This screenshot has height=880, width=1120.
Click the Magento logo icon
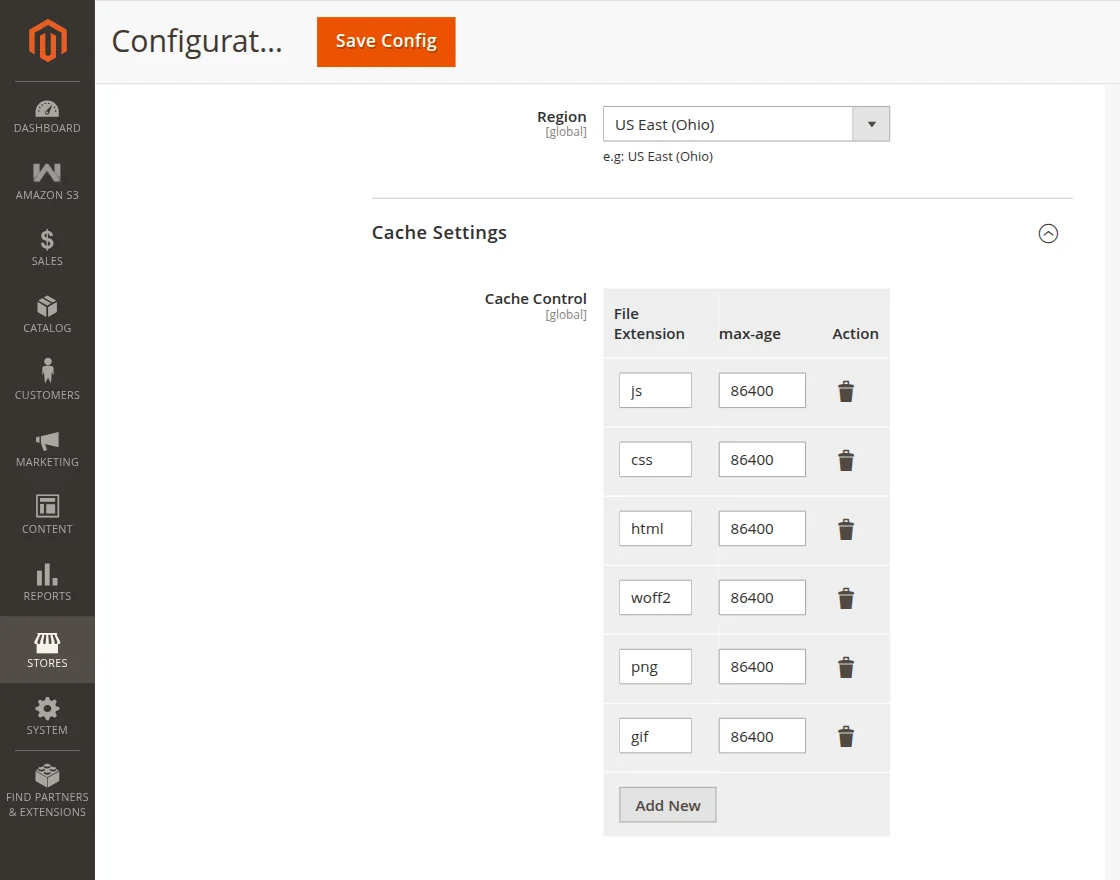pyautogui.click(x=47, y=41)
